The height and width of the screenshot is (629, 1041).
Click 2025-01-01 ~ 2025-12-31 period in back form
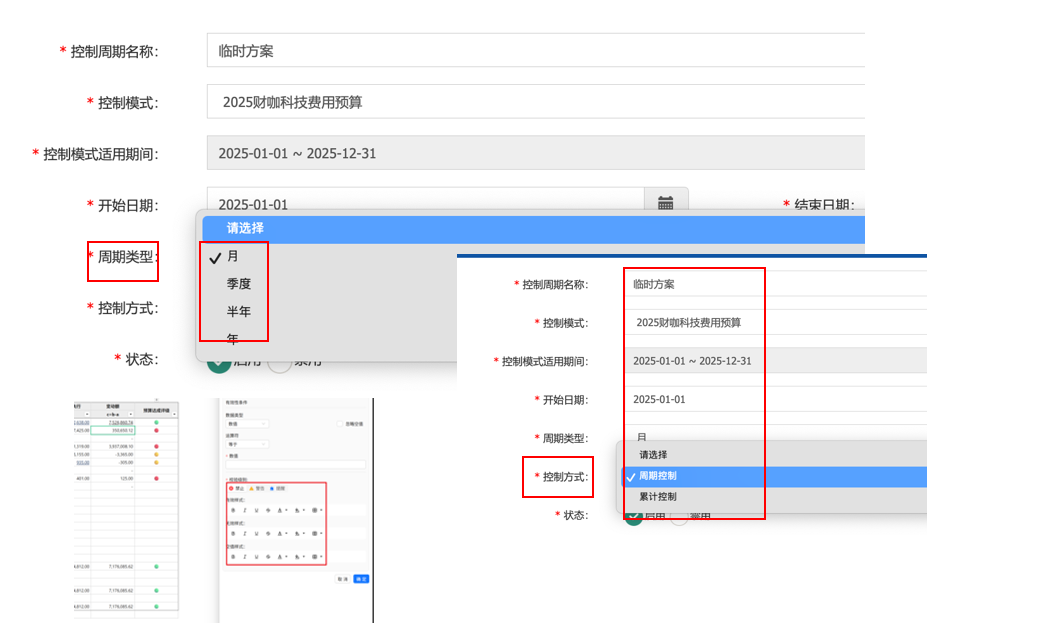coord(536,153)
